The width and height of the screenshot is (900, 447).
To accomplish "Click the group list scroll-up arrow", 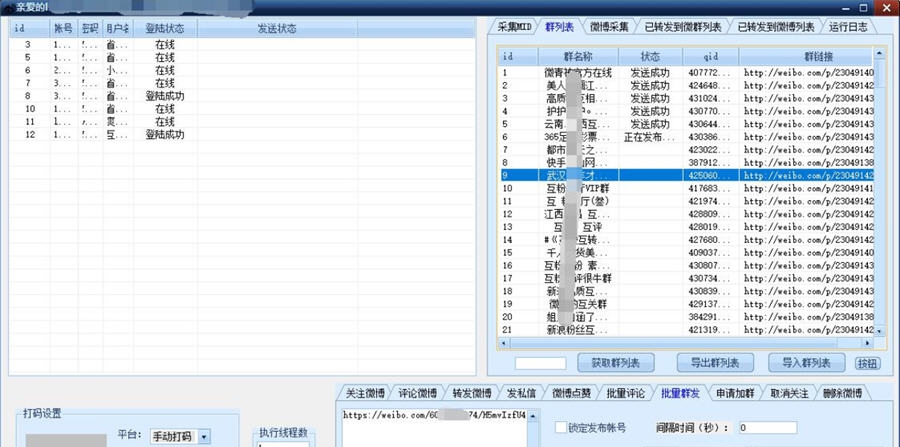I will (879, 53).
